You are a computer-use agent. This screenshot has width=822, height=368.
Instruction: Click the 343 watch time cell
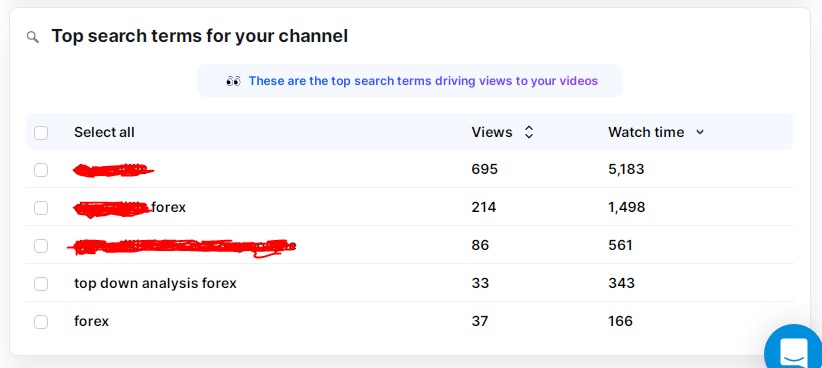click(621, 283)
